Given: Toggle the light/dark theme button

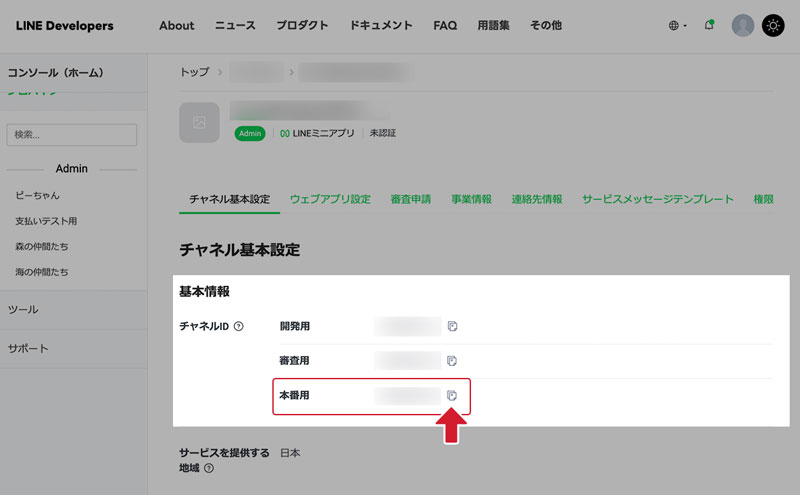Looking at the screenshot, I should 773,26.
